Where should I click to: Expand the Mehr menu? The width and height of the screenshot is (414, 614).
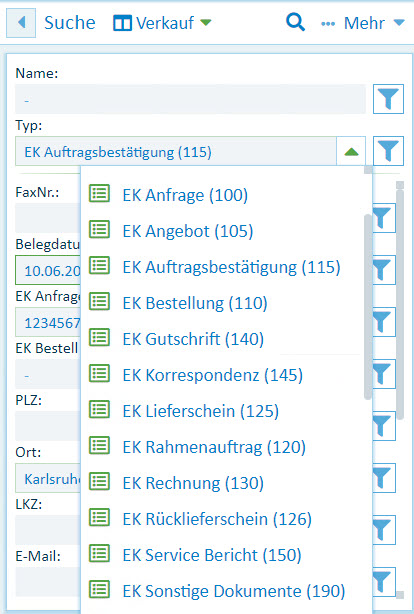pos(363,23)
